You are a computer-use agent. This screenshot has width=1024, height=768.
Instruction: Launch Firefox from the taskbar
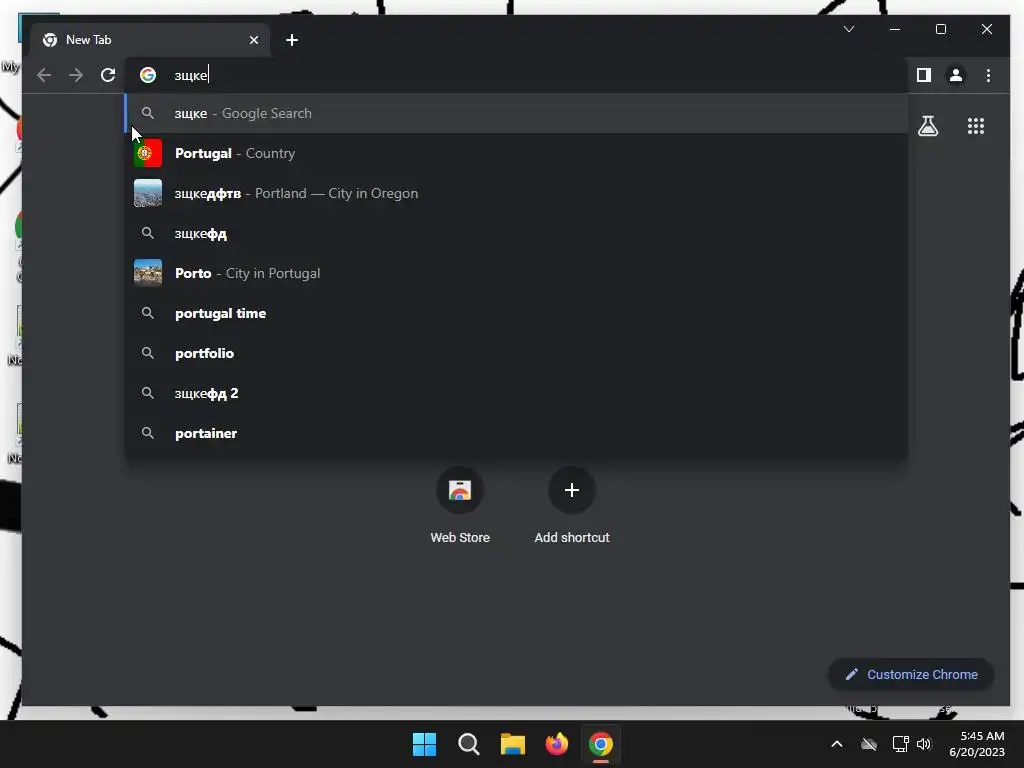pyautogui.click(x=557, y=744)
